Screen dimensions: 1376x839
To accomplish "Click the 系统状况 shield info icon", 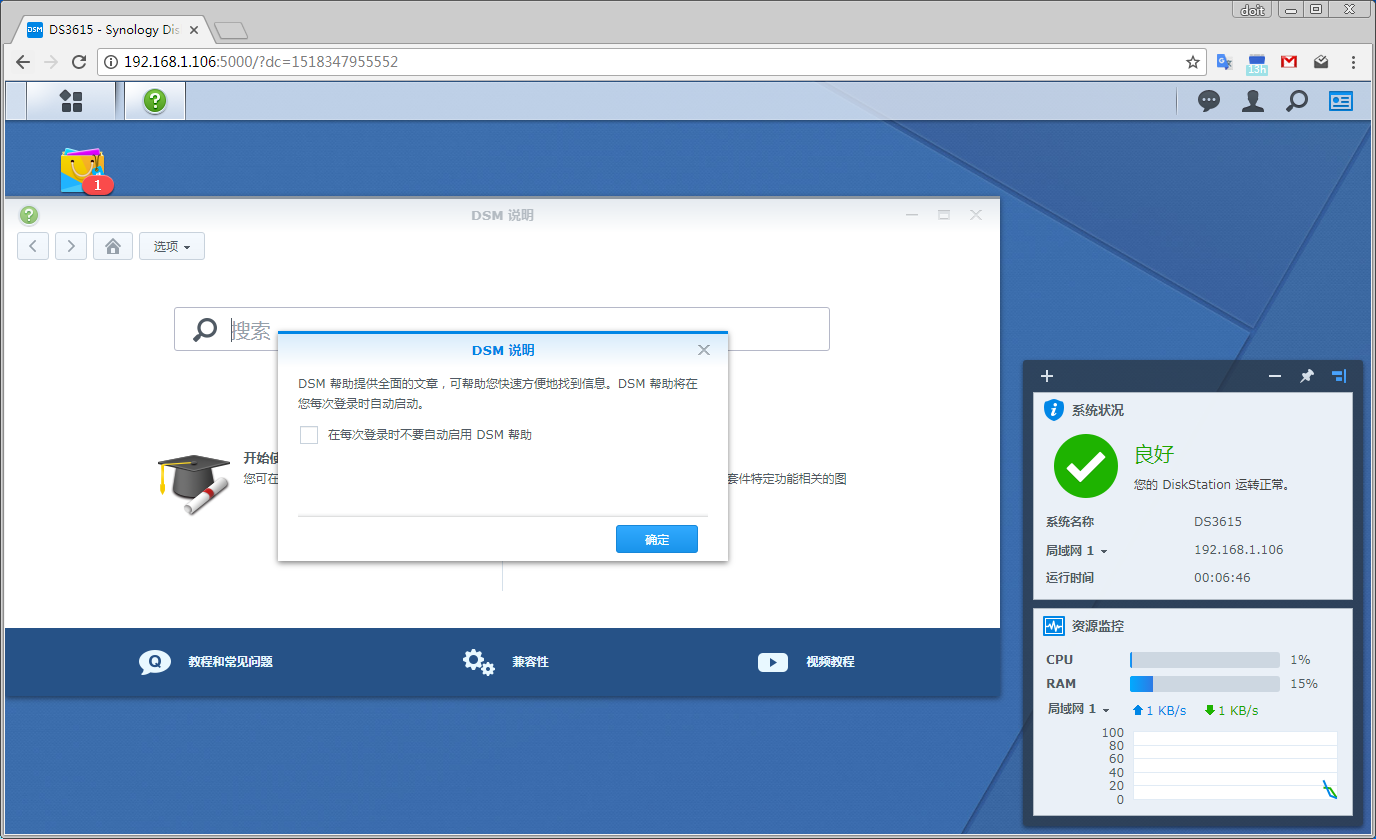I will point(1053,410).
